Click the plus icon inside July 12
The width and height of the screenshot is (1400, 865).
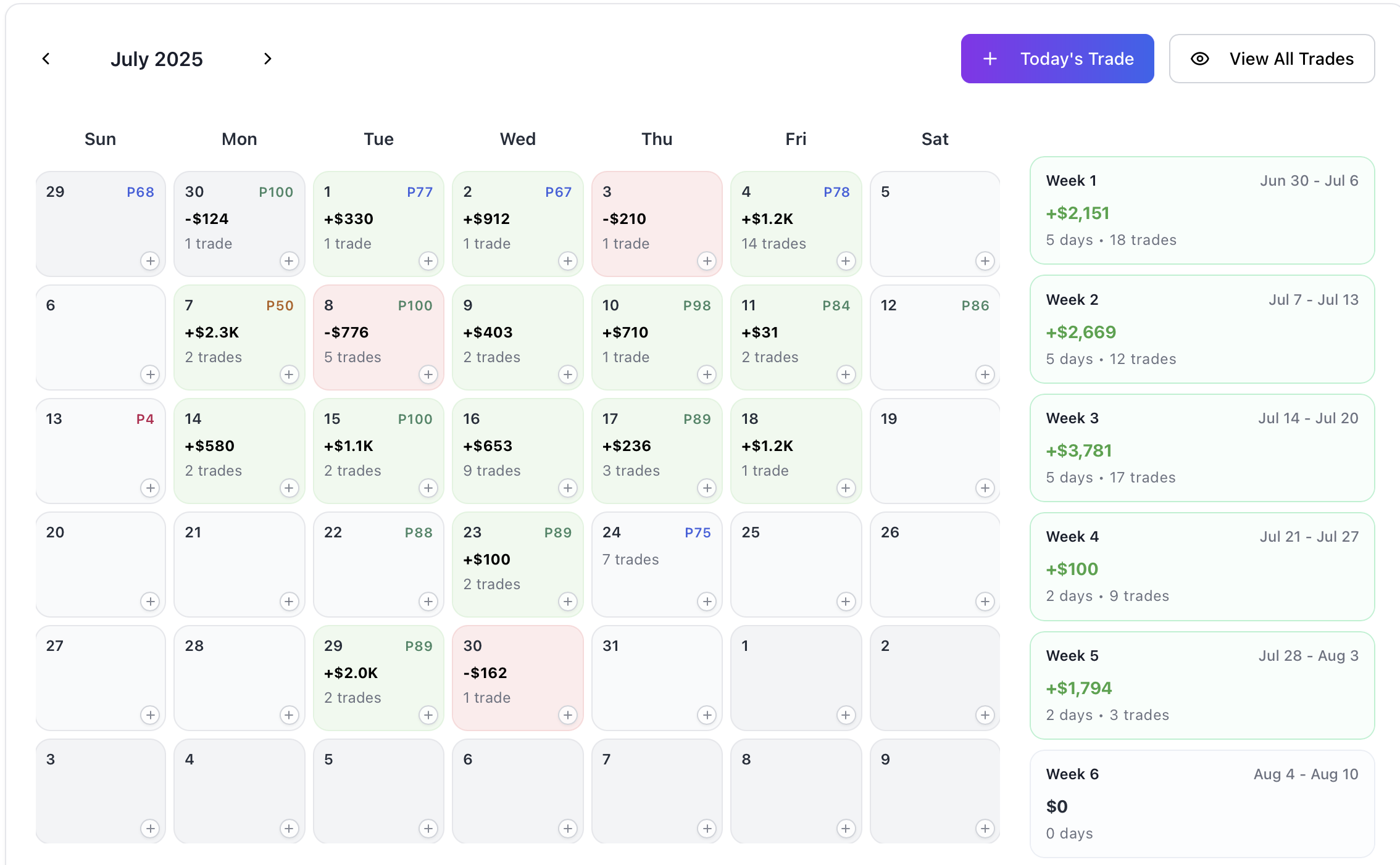click(x=985, y=375)
